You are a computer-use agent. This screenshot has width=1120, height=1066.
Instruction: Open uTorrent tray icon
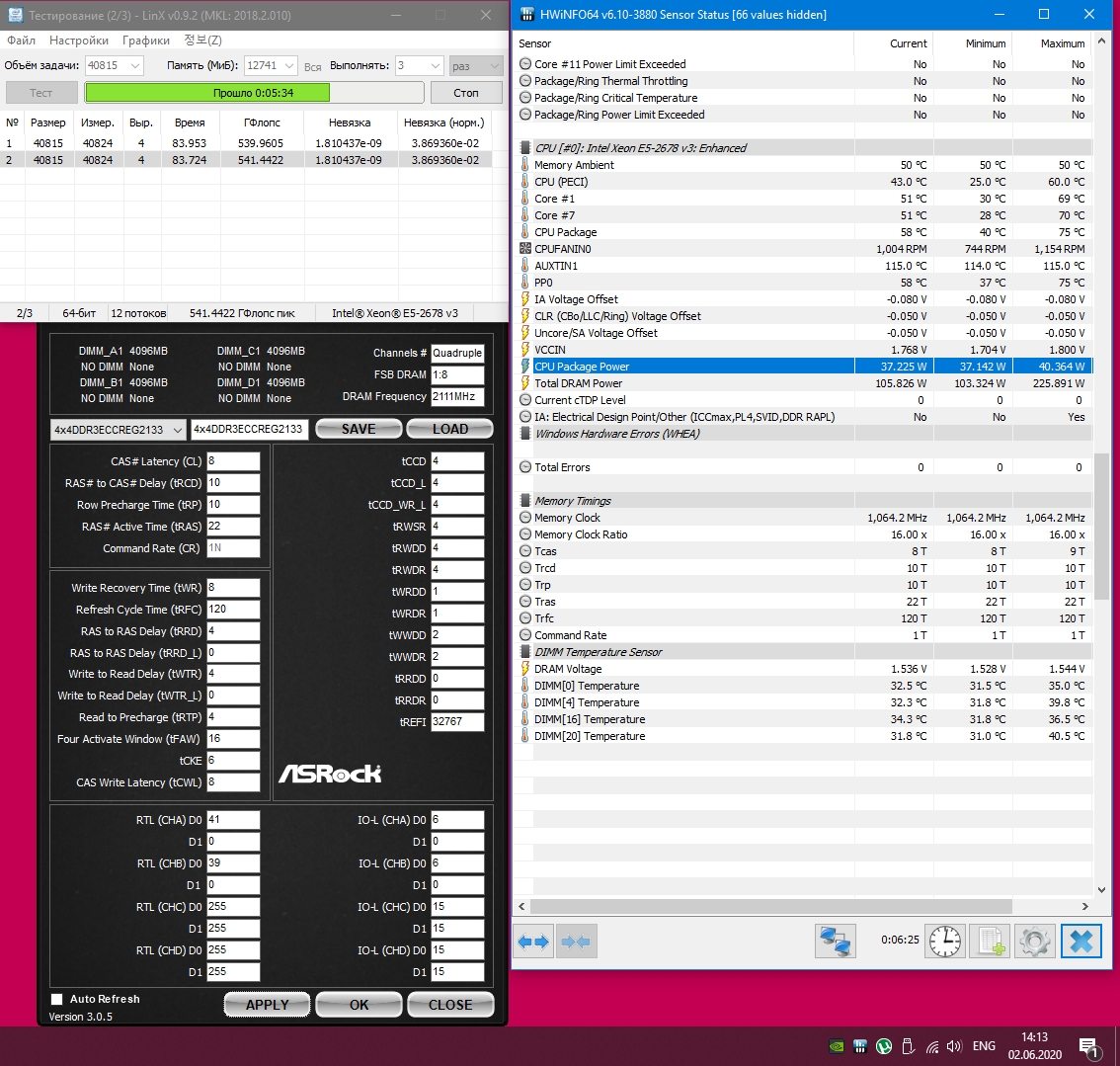(884, 1046)
